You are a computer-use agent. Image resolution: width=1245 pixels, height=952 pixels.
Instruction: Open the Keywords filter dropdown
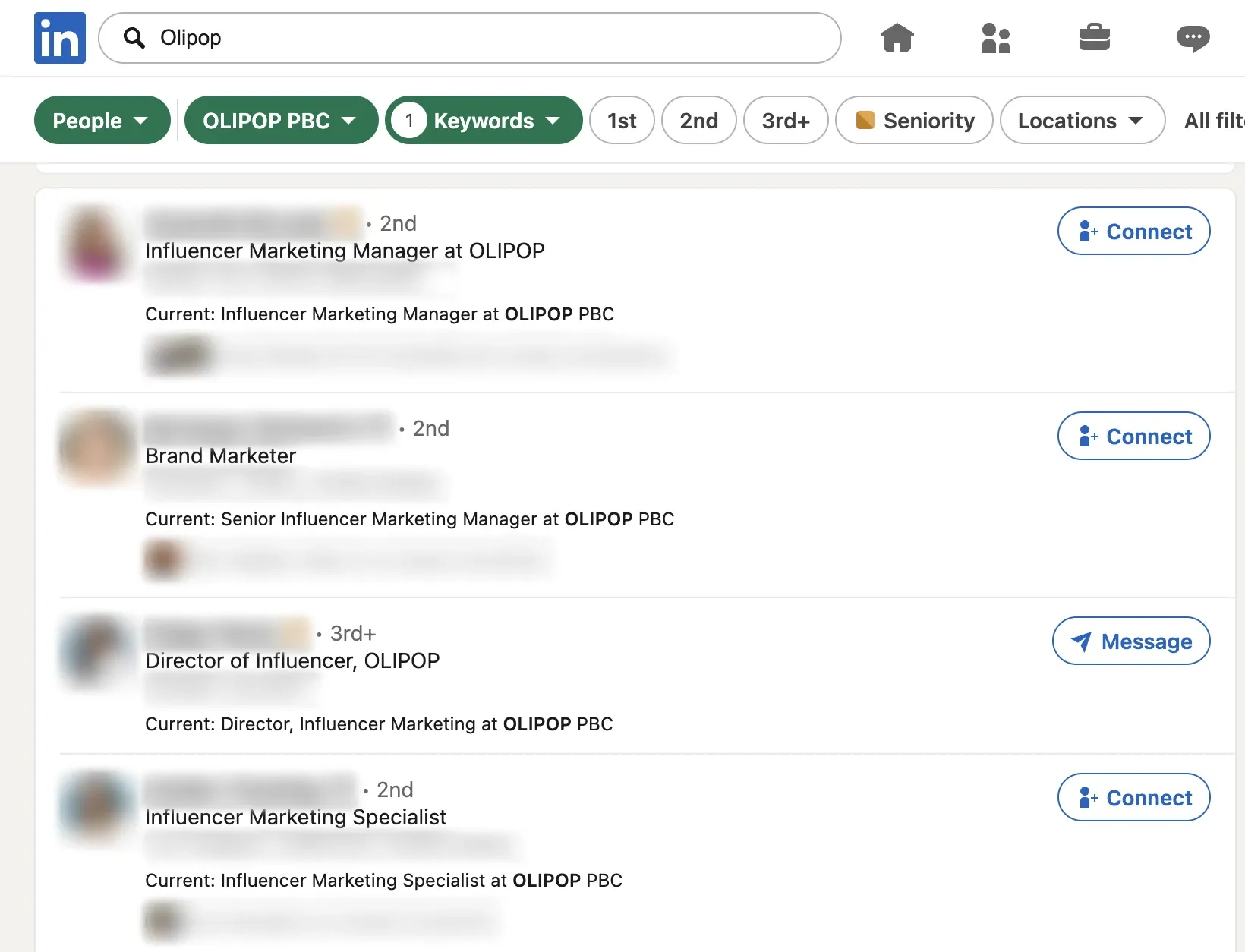484,120
